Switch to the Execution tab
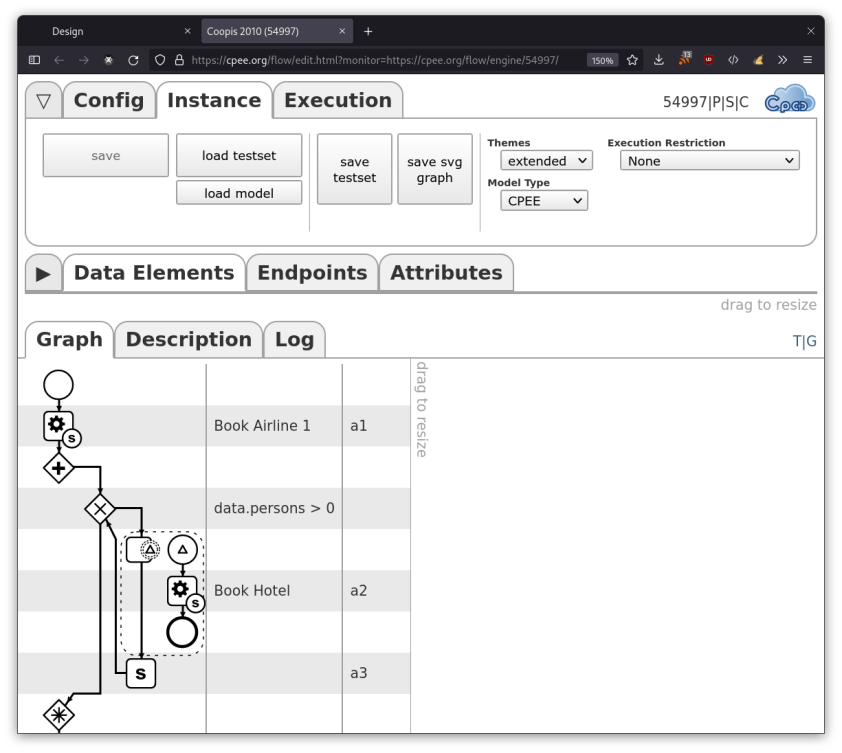The image size is (842, 753). [x=338, y=101]
